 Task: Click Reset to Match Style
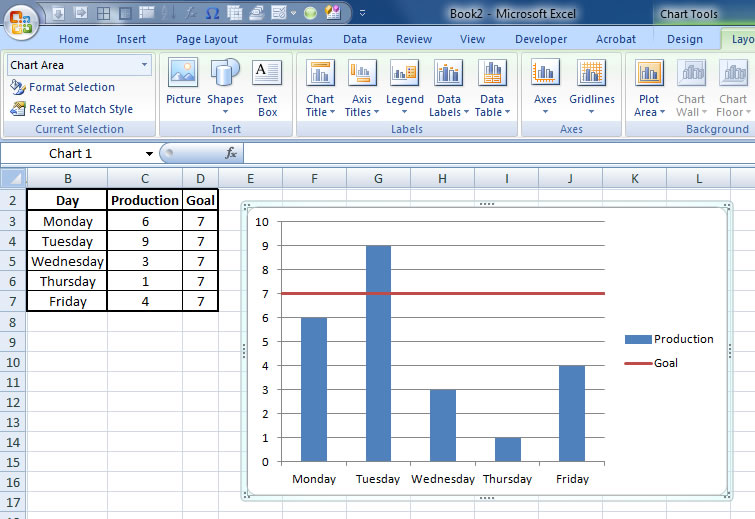[x=80, y=109]
